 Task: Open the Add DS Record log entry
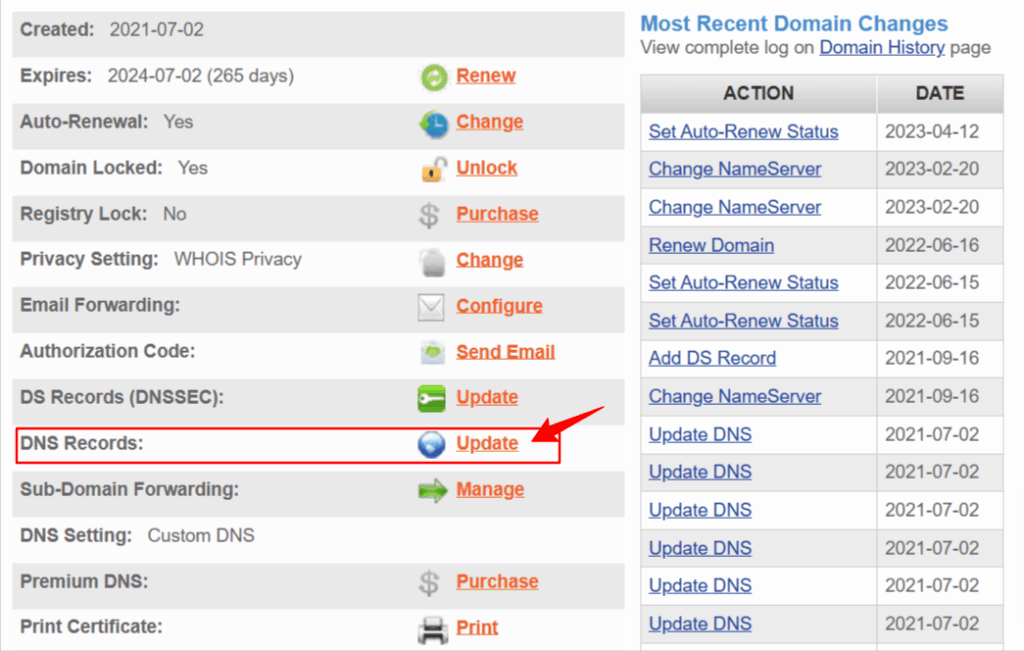coord(712,358)
